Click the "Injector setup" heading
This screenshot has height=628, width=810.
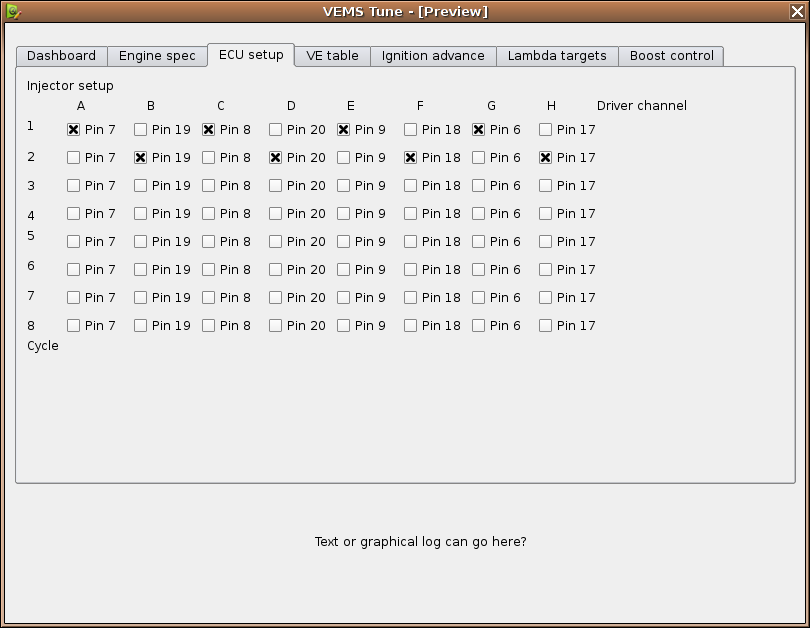70,86
